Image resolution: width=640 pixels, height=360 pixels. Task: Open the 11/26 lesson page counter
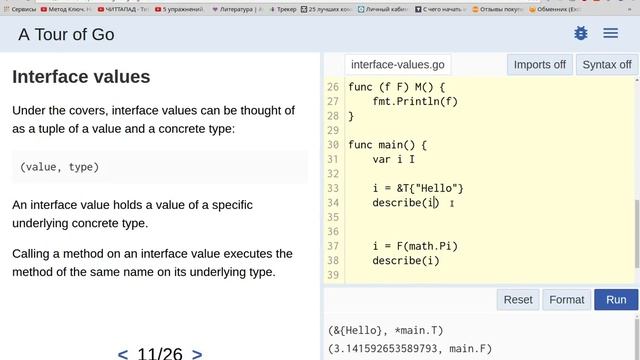[x=160, y=353]
